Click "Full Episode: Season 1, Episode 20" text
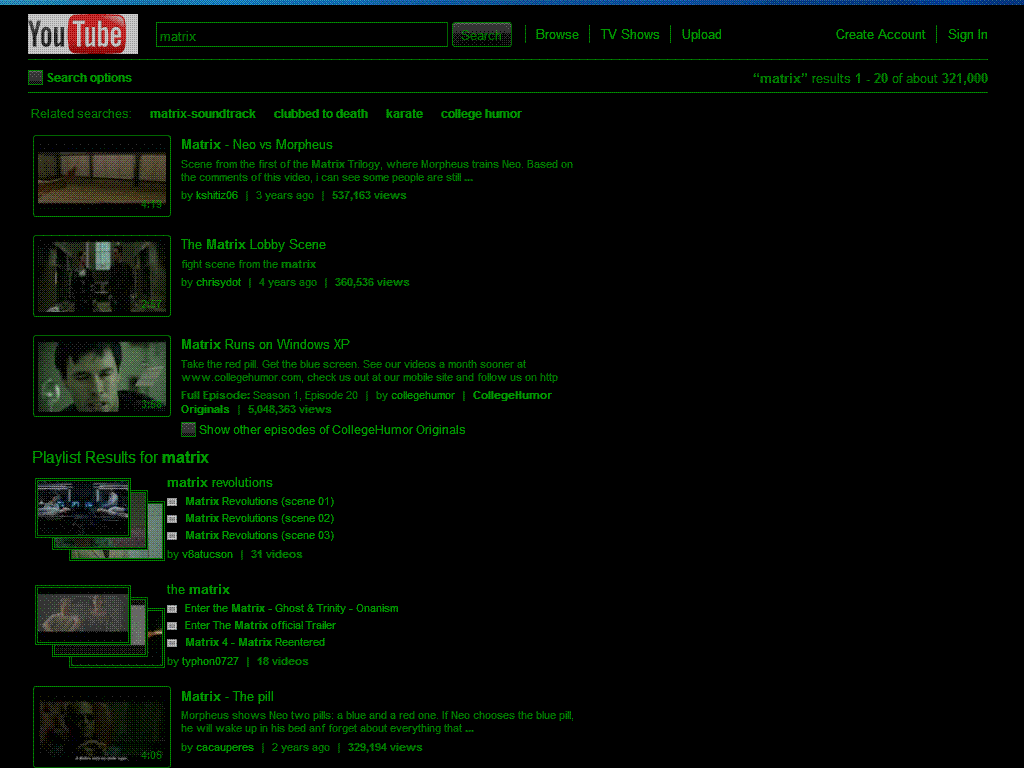 269,395
